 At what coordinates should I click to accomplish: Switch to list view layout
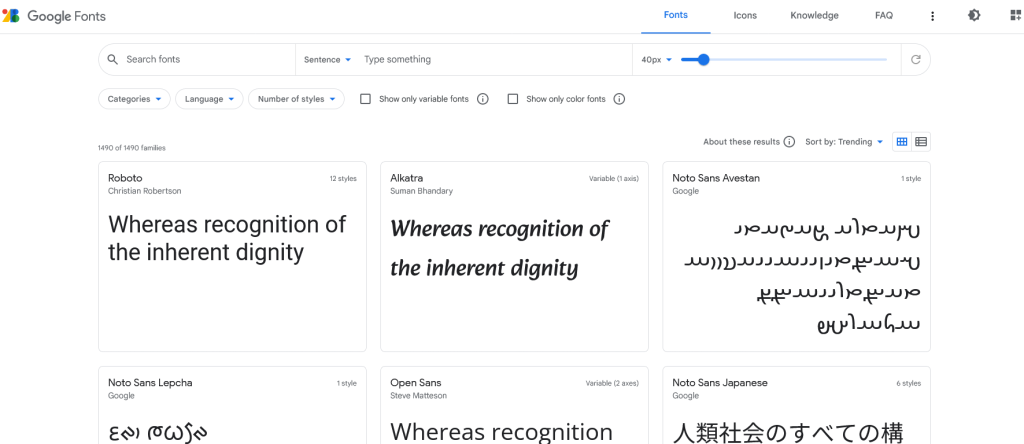(921, 142)
